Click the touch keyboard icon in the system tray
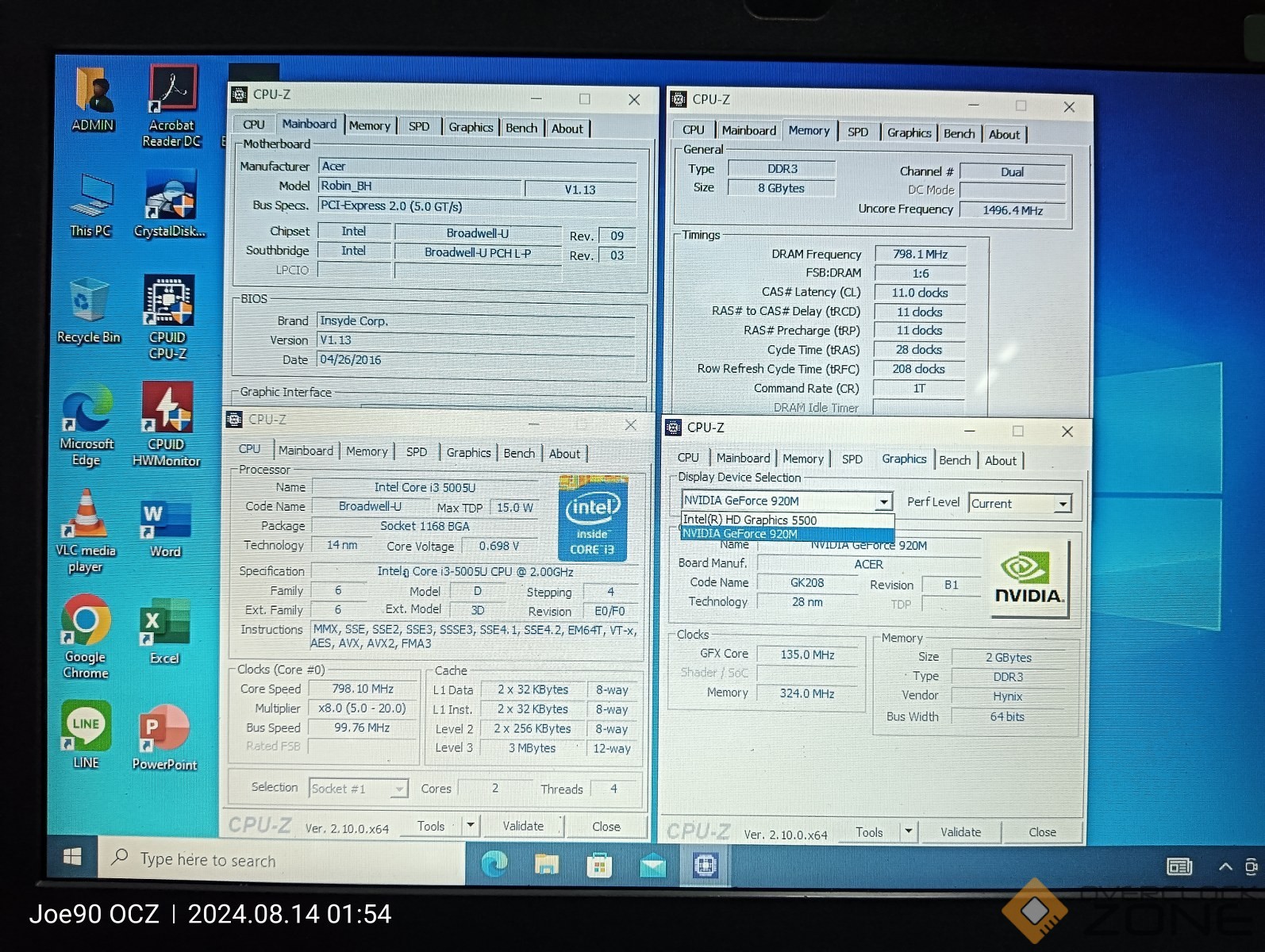Screen dimensions: 1265x952 (1179, 866)
